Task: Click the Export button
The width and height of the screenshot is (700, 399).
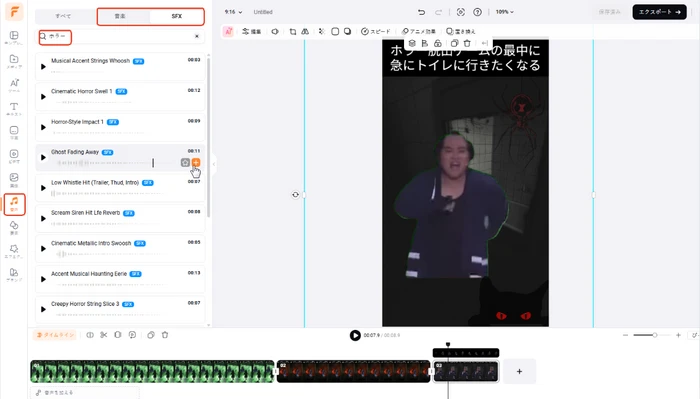Action: coord(659,12)
